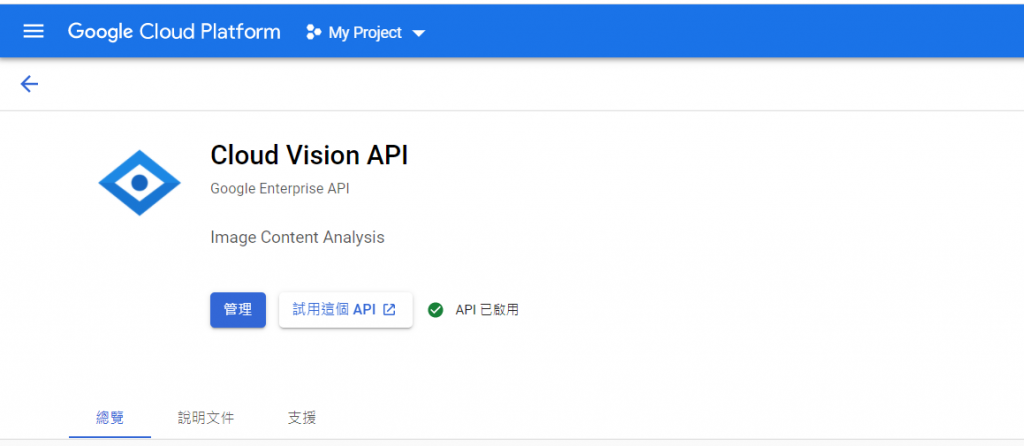
Task: Switch to the 說明文件 tab
Action: point(206,418)
